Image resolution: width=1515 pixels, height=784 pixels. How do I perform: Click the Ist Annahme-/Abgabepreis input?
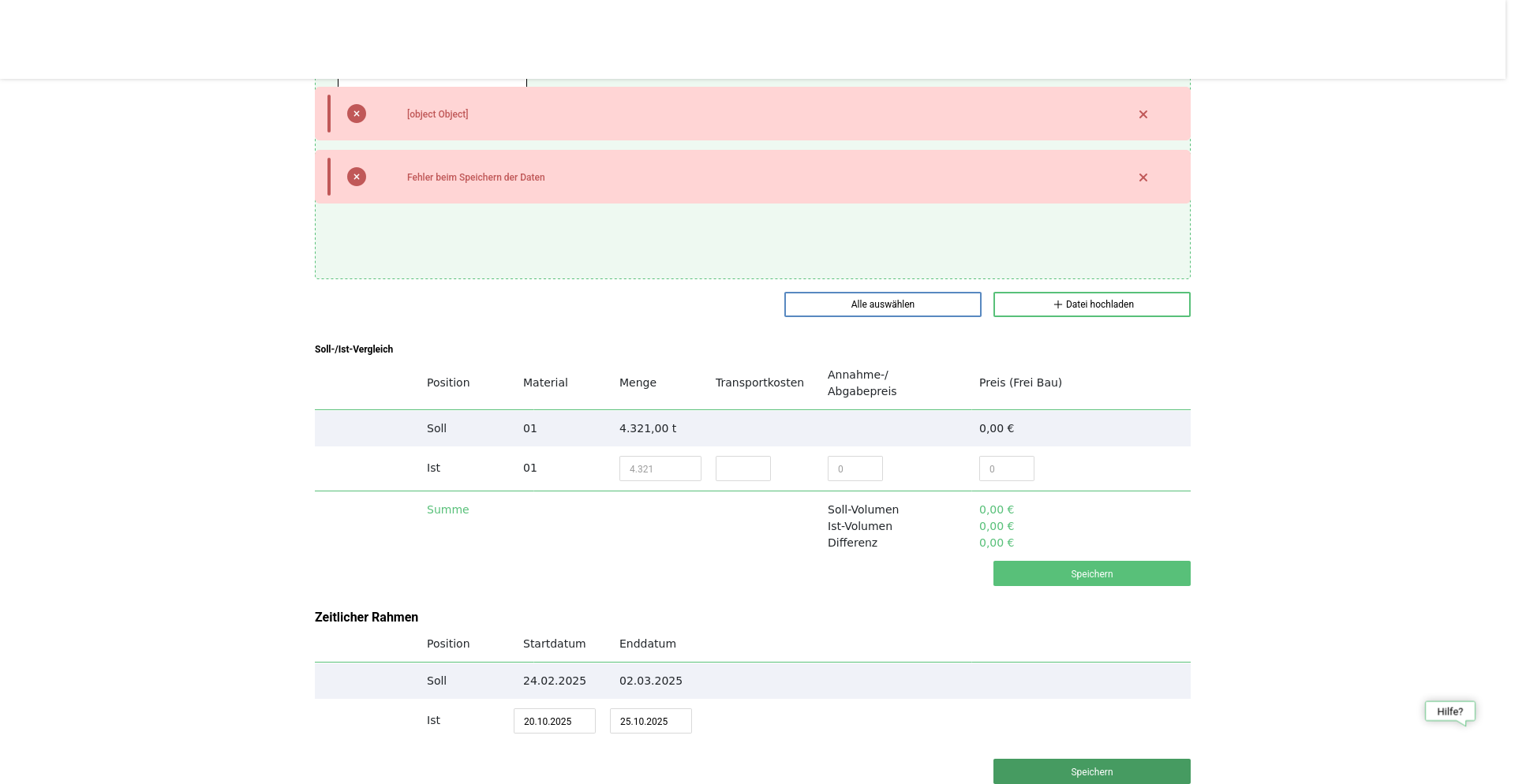(855, 469)
